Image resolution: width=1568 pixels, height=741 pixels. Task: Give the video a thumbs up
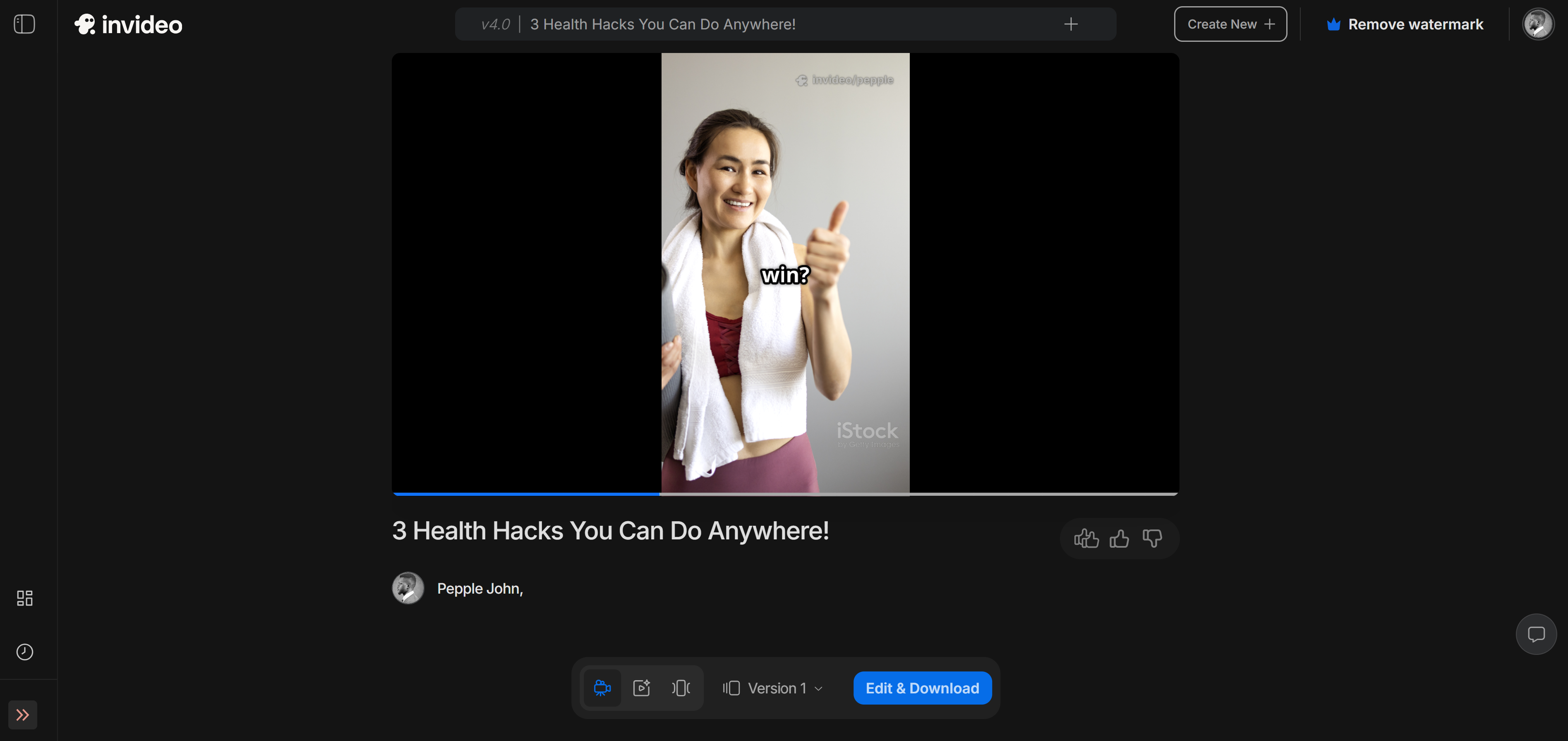click(x=1120, y=538)
